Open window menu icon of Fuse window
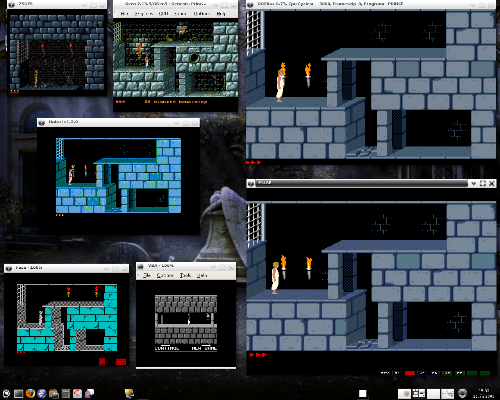 point(9,268)
